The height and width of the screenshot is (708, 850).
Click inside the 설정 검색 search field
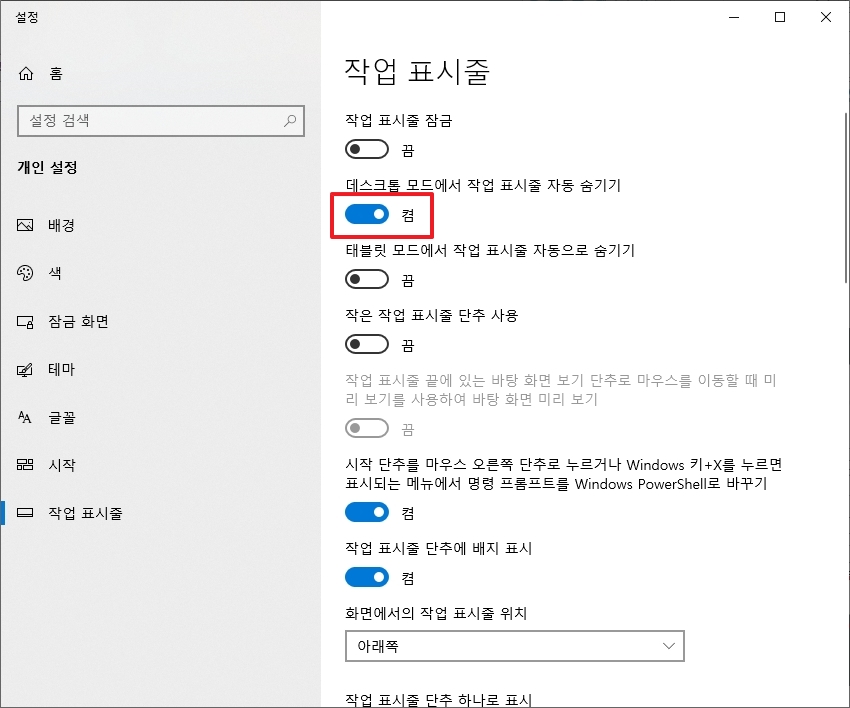click(150, 121)
